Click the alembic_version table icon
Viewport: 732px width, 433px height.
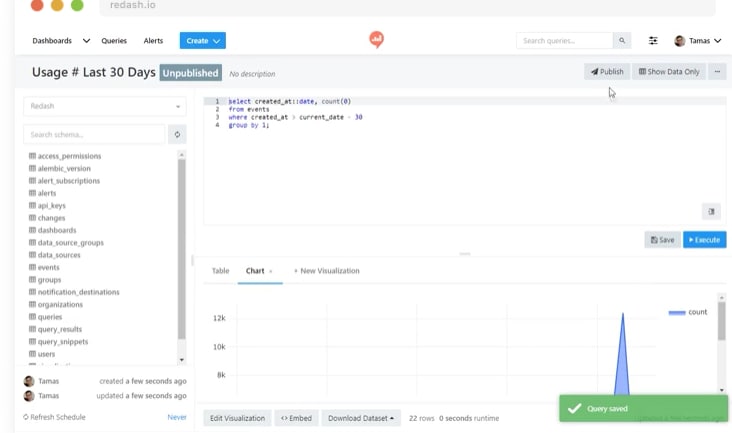click(x=32, y=168)
